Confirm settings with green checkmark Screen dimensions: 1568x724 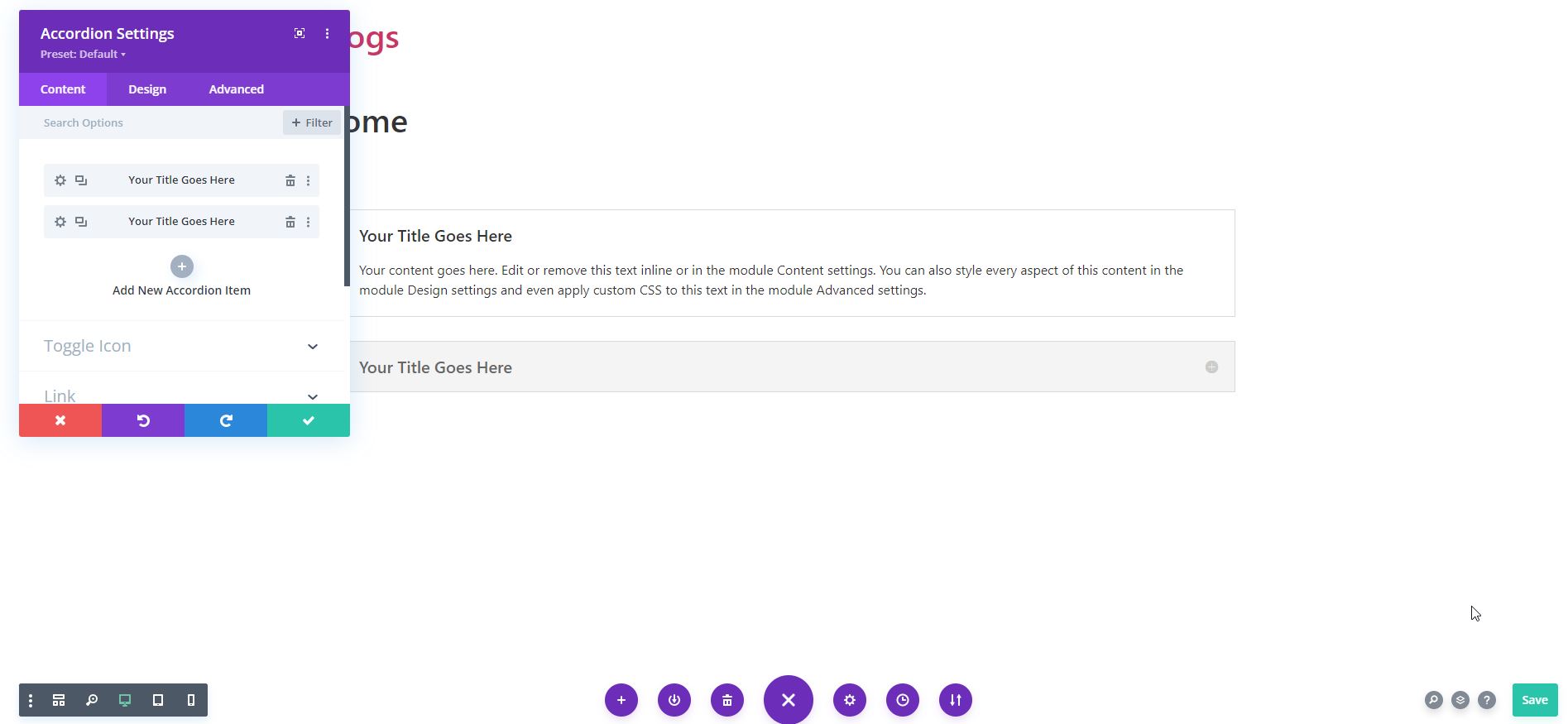click(x=309, y=420)
